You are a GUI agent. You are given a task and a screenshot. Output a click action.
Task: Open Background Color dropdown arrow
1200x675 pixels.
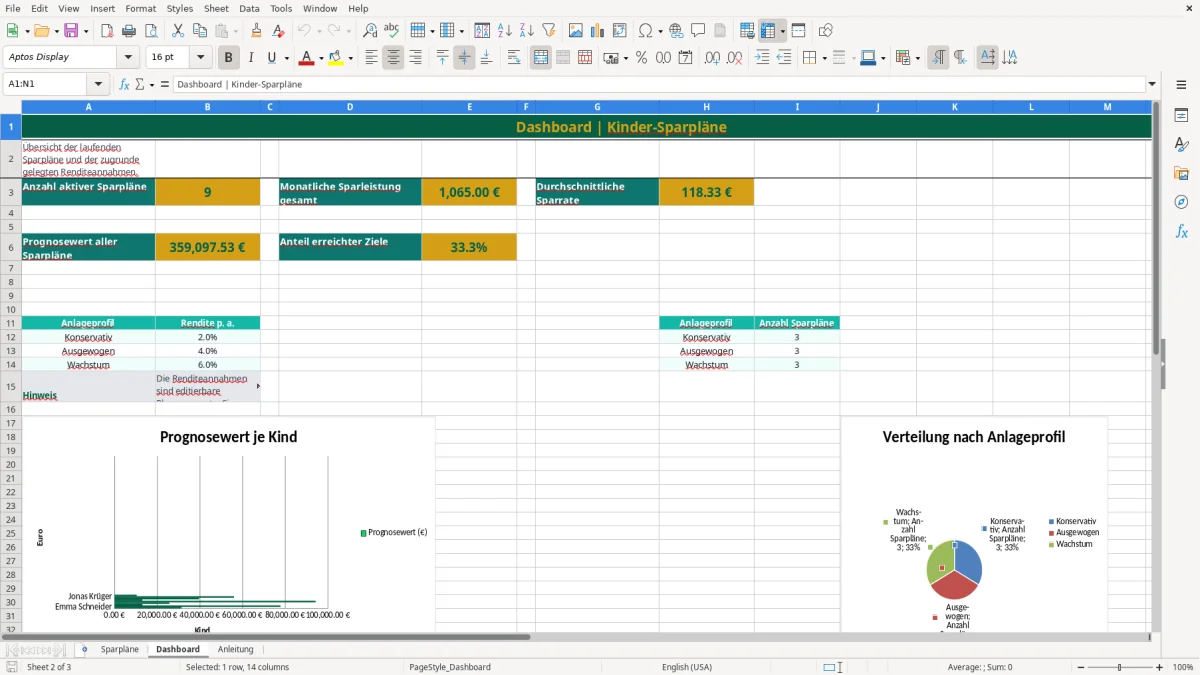pos(350,58)
